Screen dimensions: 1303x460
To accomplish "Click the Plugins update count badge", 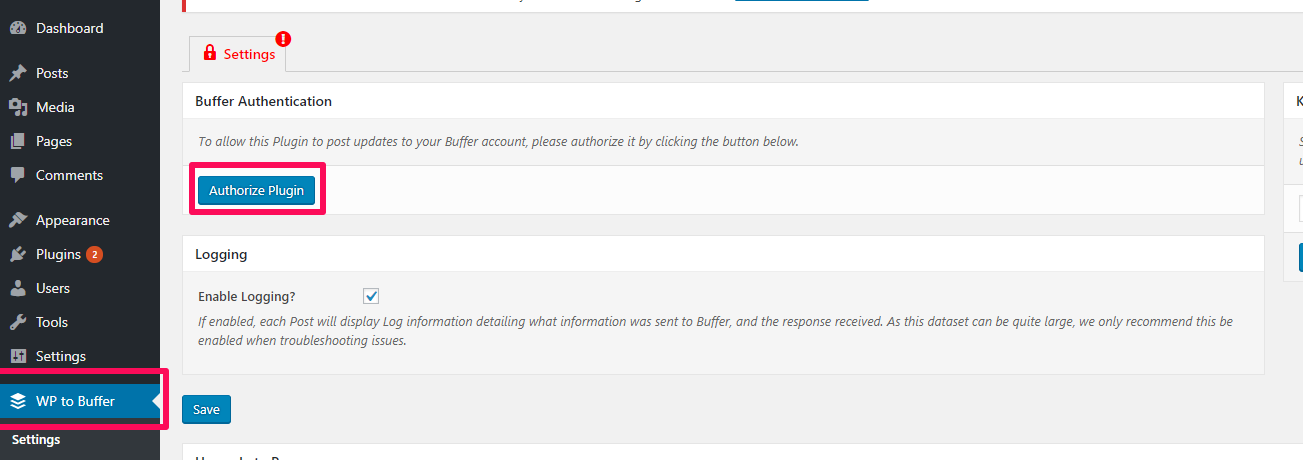I will click(94, 254).
